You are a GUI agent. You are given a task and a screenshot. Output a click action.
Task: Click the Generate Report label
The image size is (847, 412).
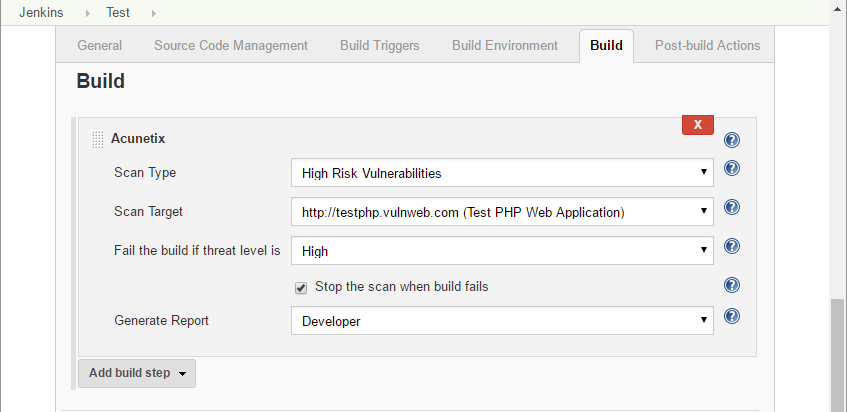coord(161,321)
